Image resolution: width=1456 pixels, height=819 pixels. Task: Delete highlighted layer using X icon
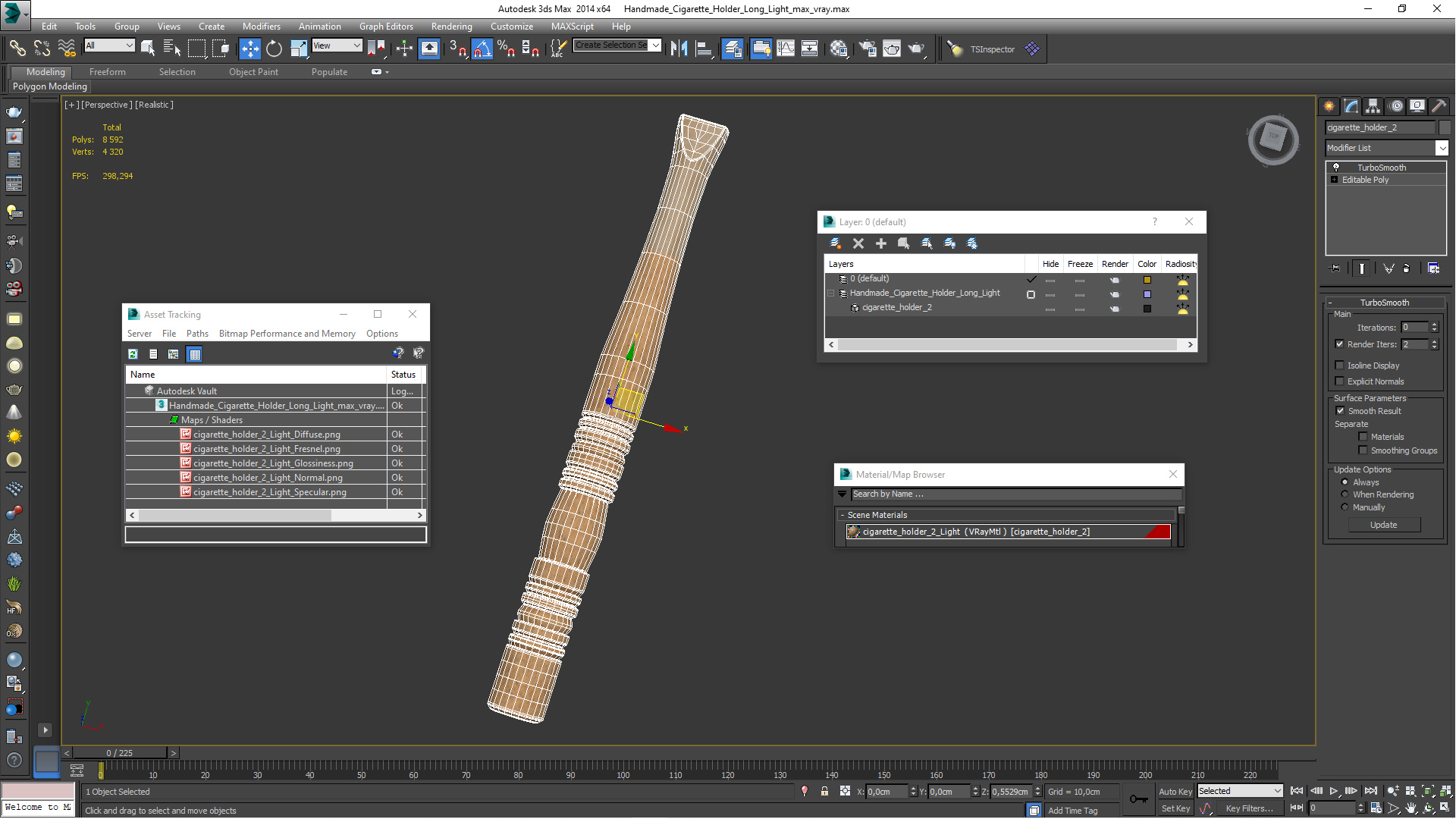pos(858,243)
